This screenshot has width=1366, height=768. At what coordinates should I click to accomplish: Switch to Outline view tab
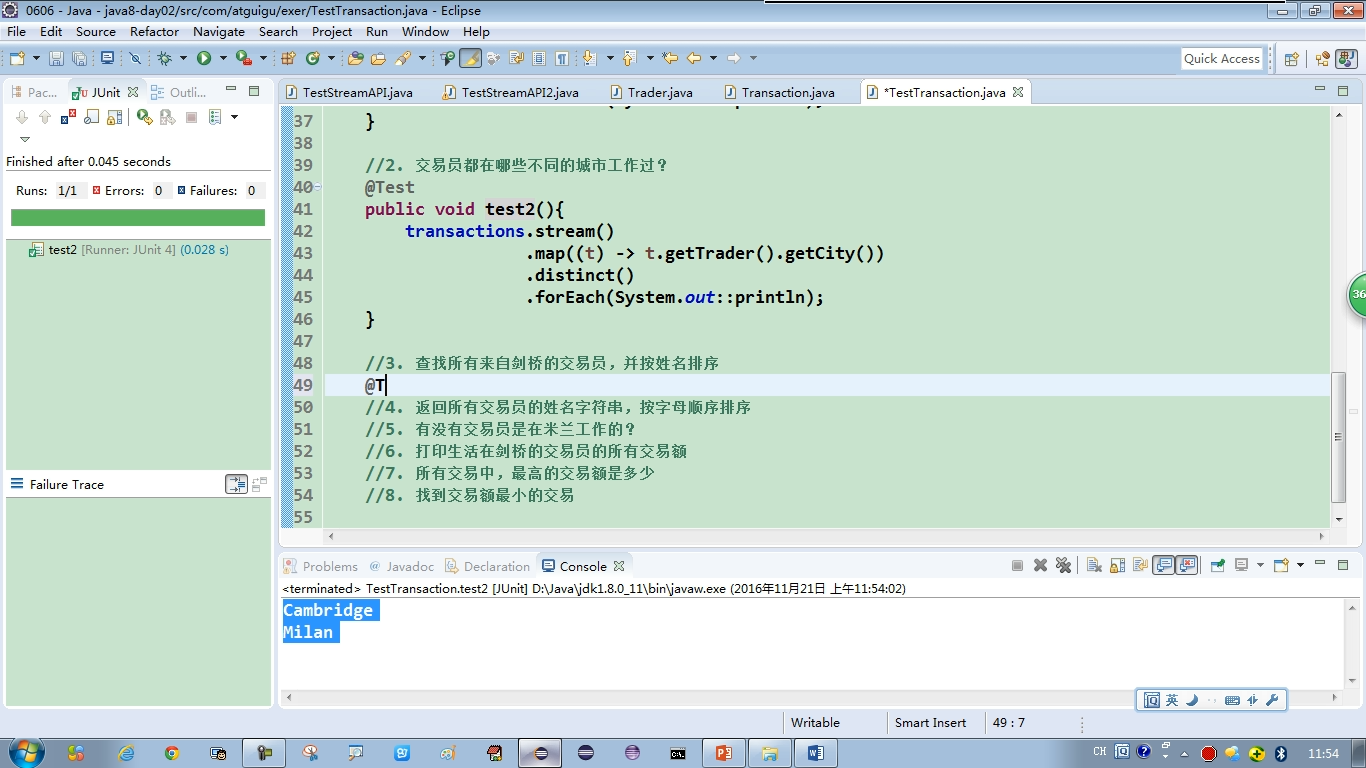178,92
